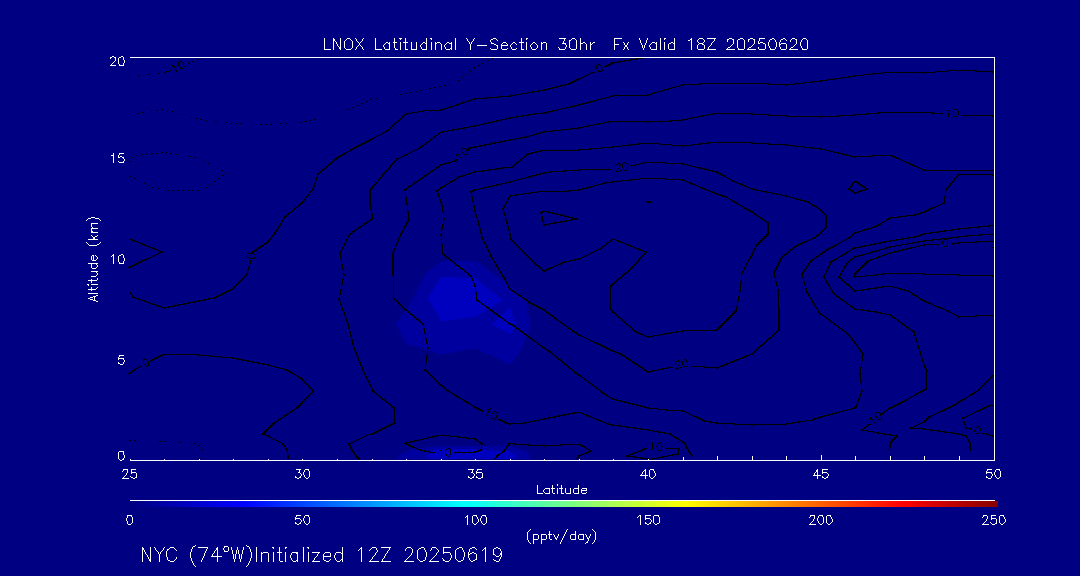
Task: Click the 'Altitude (km)' axis label
Action: tap(94, 258)
